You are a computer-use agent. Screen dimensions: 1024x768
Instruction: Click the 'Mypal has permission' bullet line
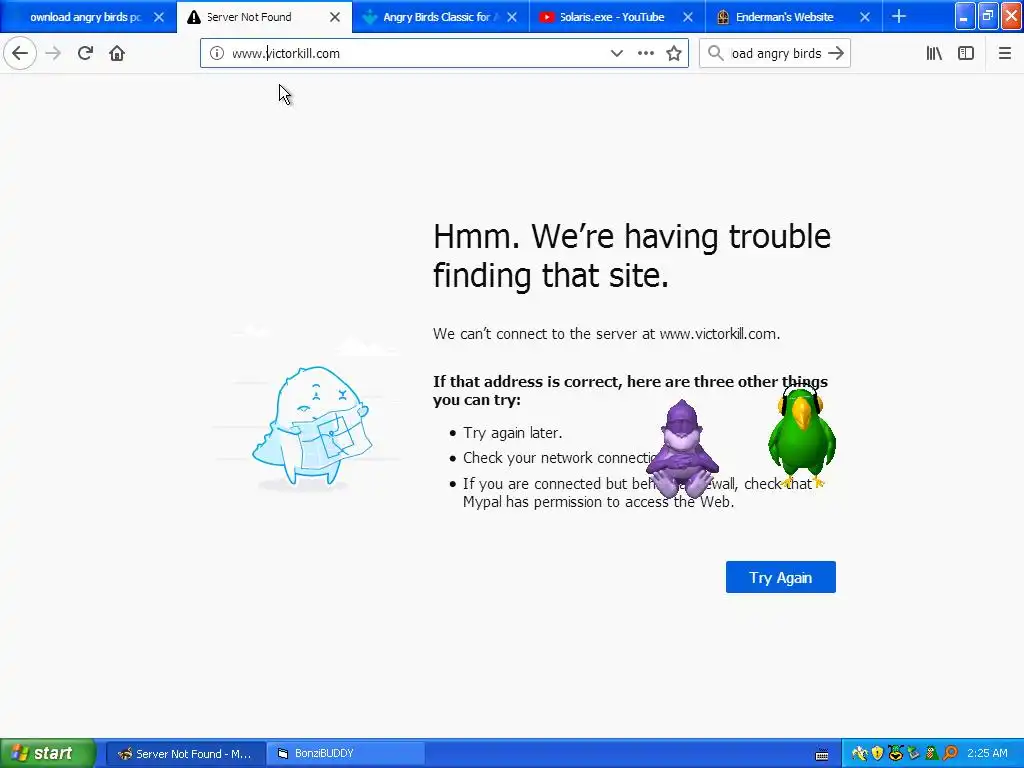[x=599, y=502]
